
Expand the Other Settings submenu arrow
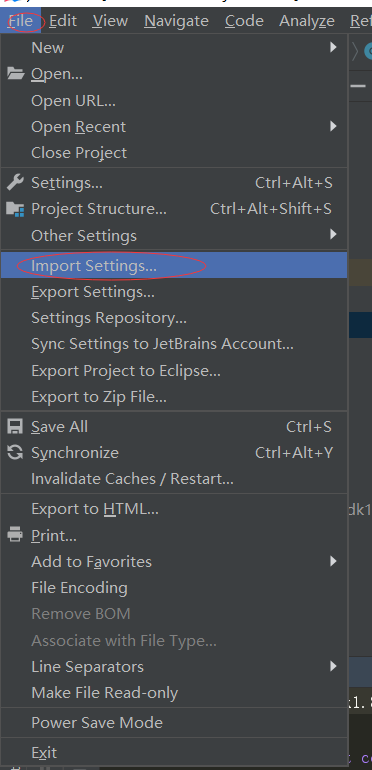point(333,235)
